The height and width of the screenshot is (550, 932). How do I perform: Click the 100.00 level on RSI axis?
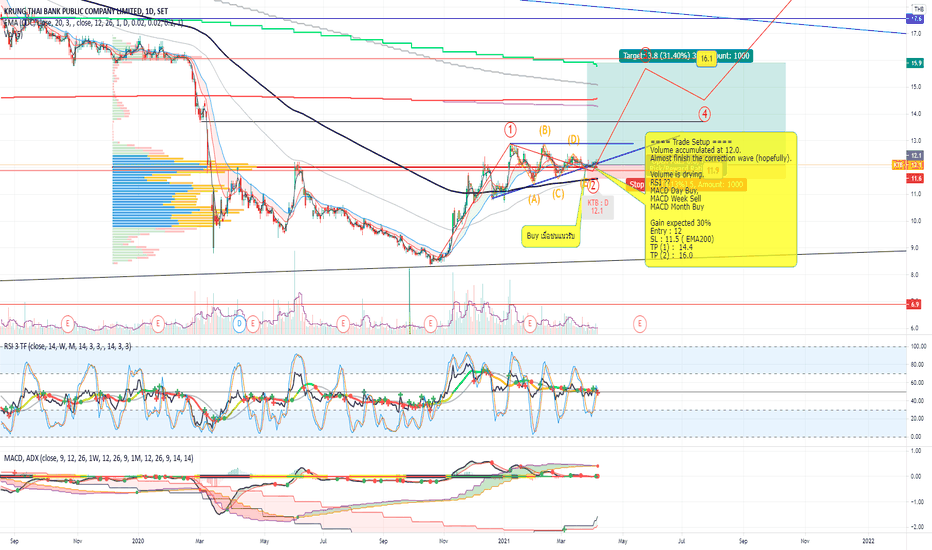(x=918, y=346)
